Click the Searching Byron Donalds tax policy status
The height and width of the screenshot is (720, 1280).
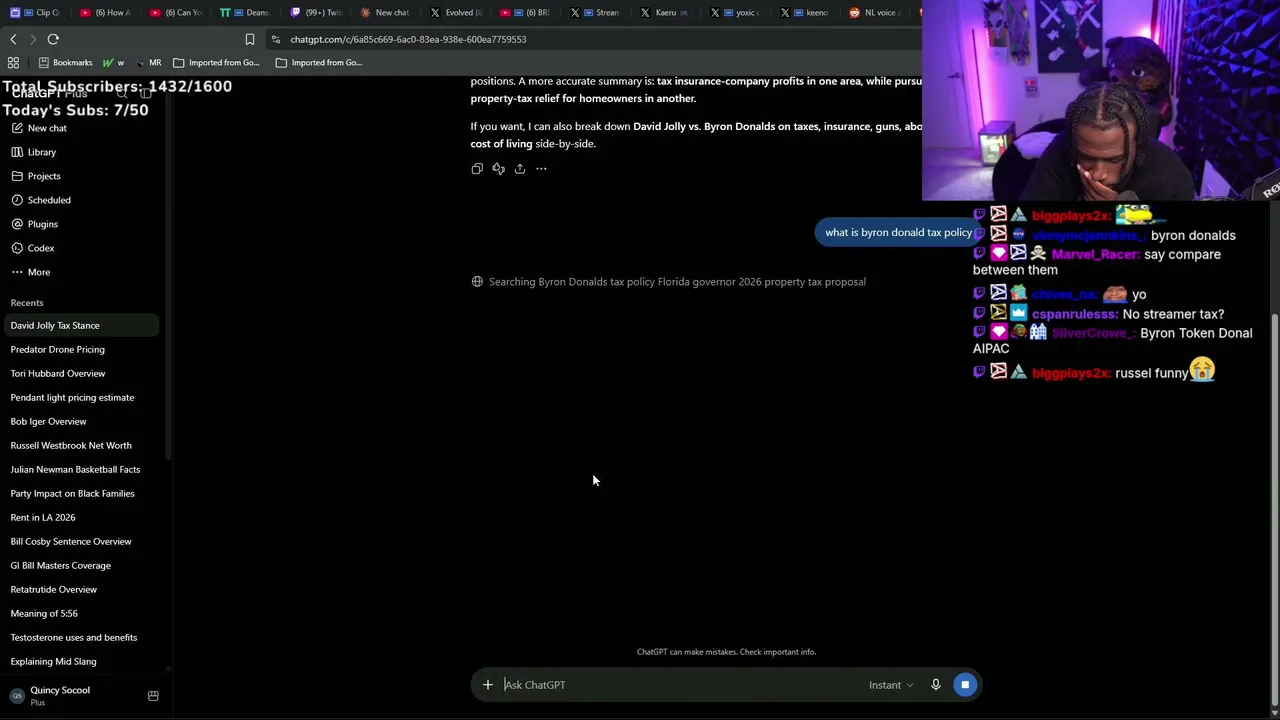click(x=677, y=282)
